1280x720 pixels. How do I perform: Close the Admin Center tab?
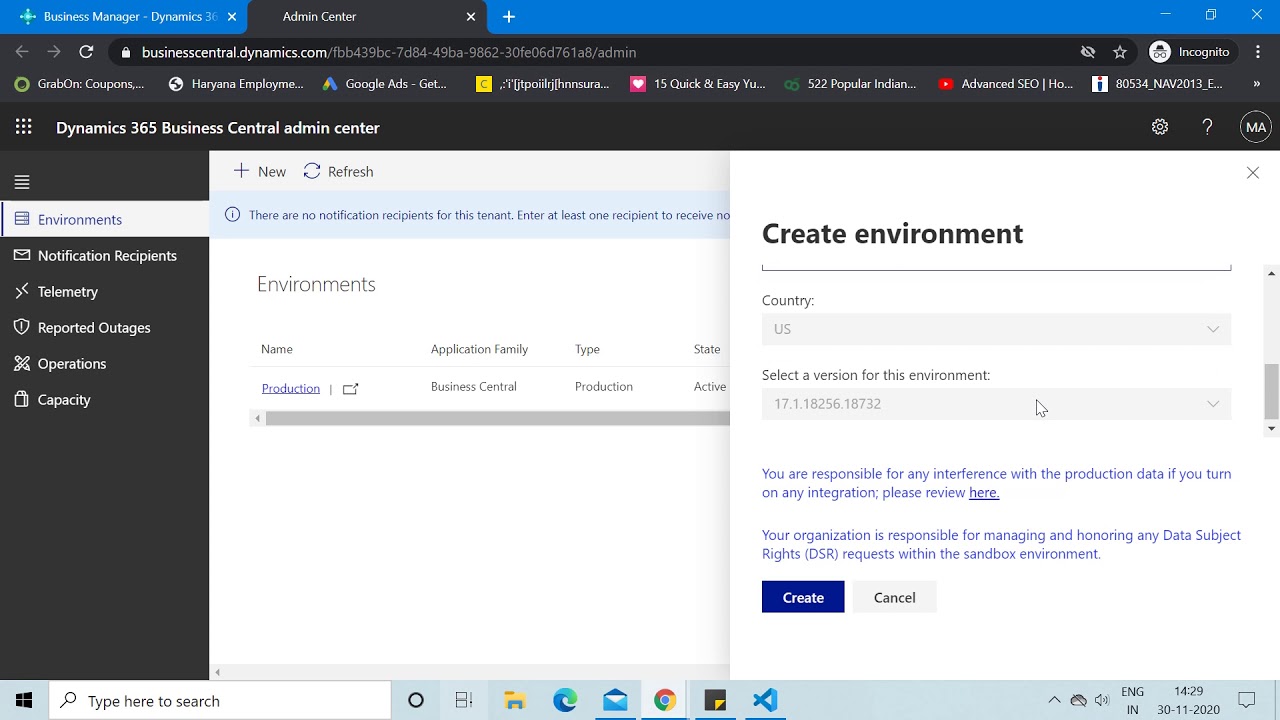[471, 17]
